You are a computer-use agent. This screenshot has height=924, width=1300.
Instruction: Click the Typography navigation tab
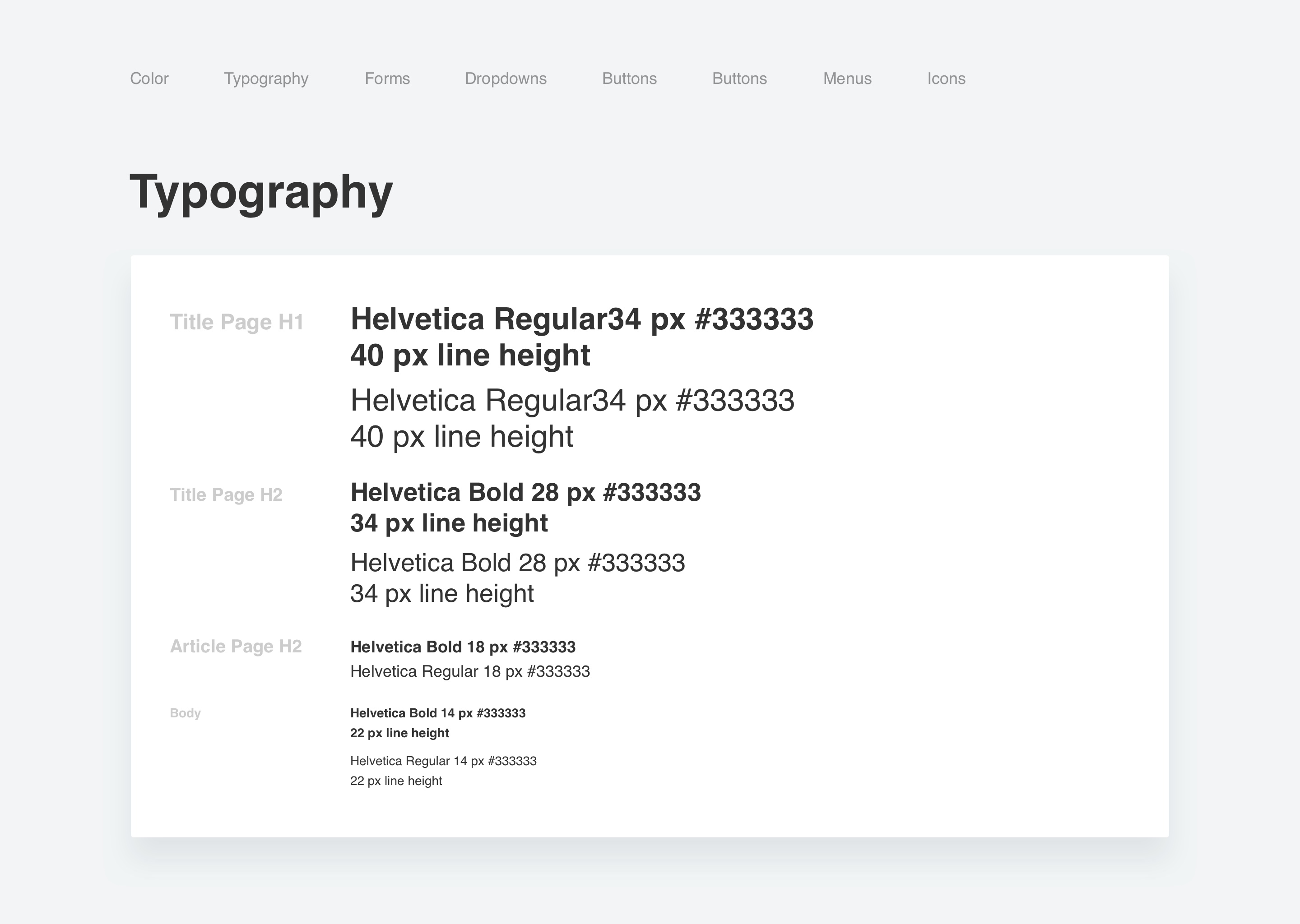click(x=266, y=79)
